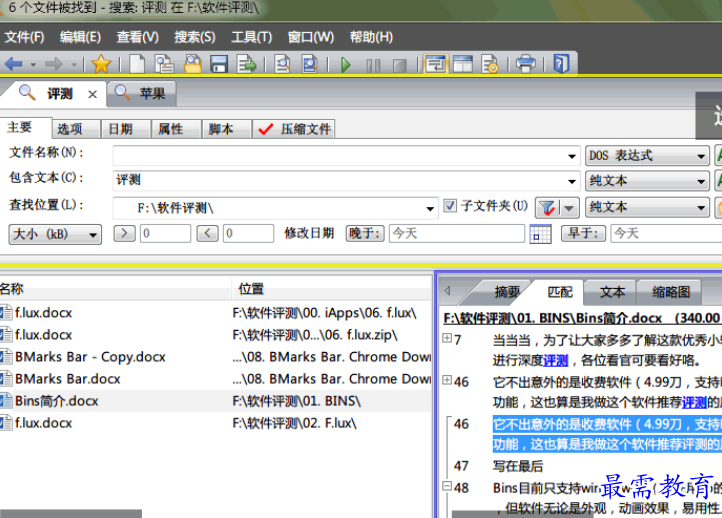Click the new search document icon

click(x=137, y=64)
